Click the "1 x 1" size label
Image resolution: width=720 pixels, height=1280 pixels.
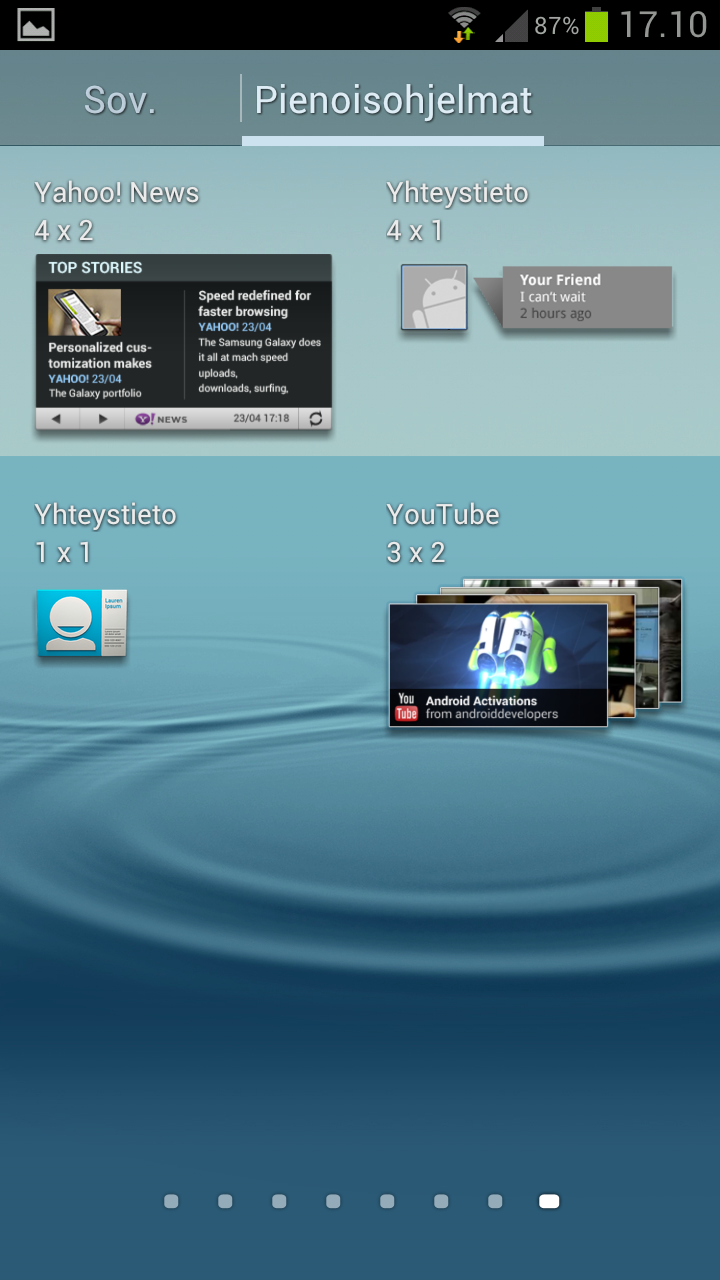click(63, 552)
